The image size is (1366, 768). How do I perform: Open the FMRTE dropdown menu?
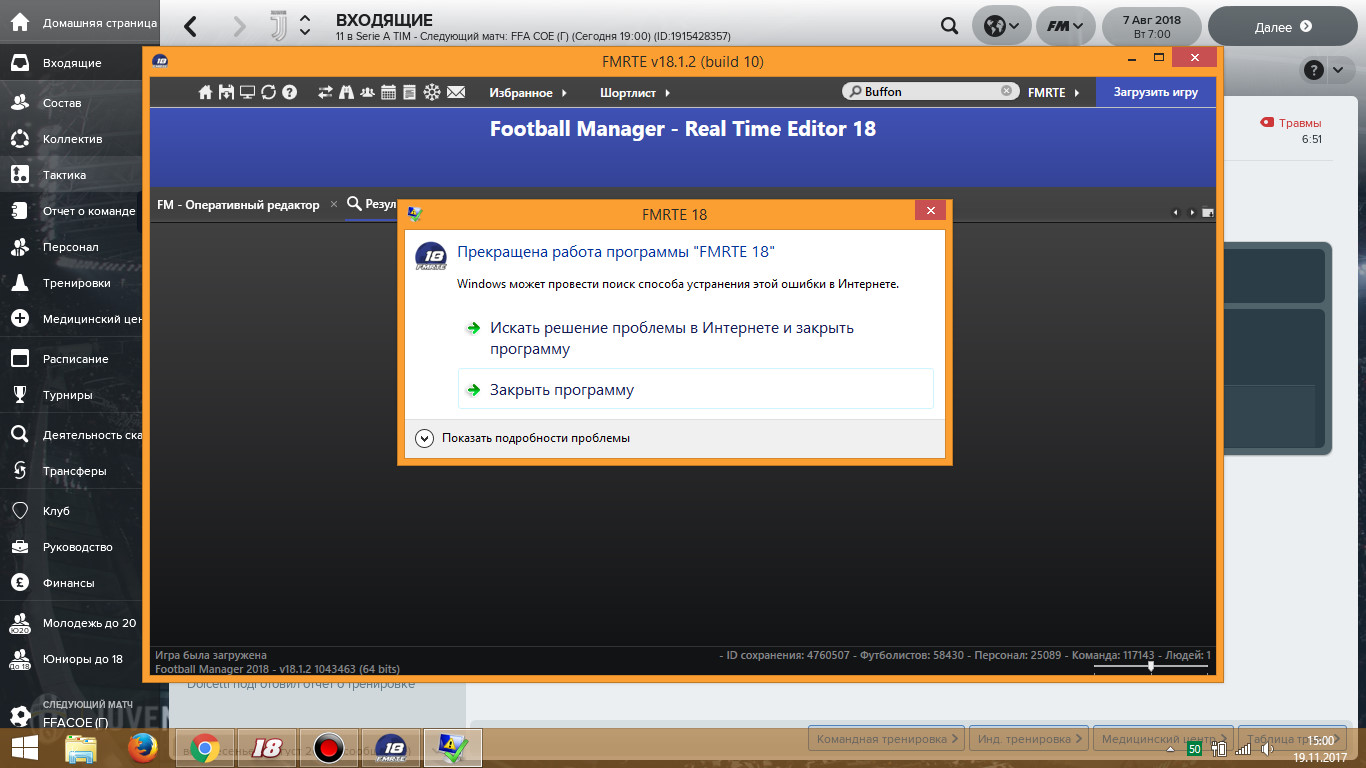click(x=1054, y=92)
